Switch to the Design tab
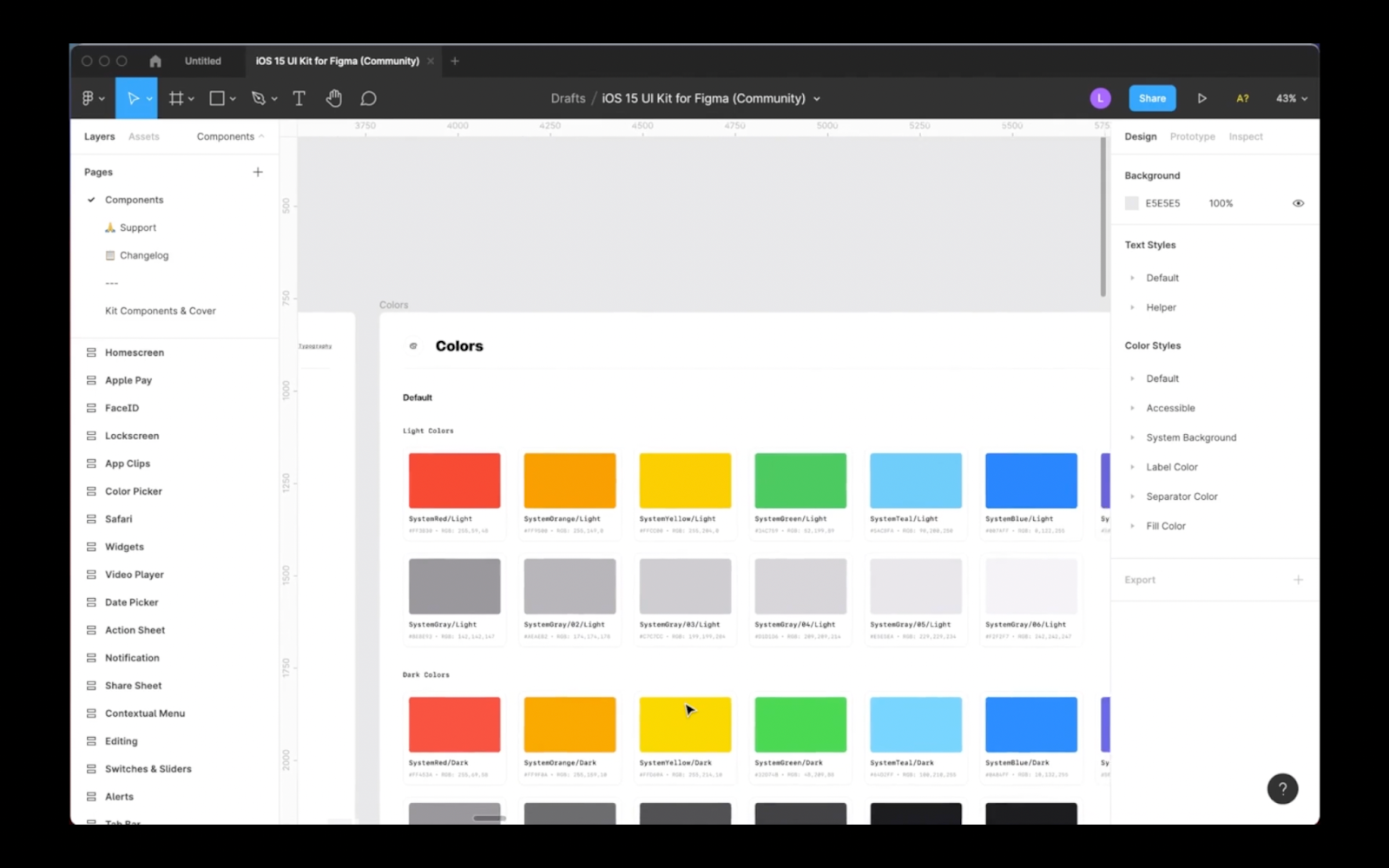This screenshot has width=1389, height=868. [1141, 136]
